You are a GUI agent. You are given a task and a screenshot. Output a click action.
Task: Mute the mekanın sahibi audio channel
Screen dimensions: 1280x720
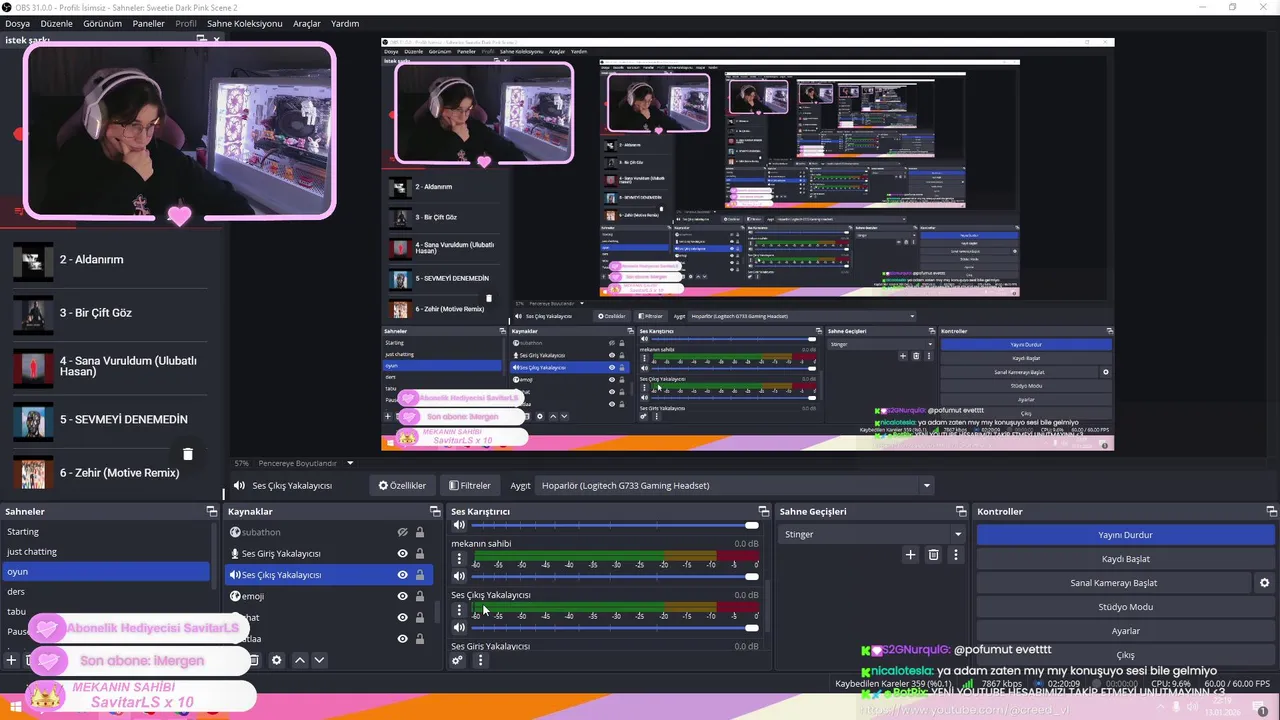pos(459,576)
